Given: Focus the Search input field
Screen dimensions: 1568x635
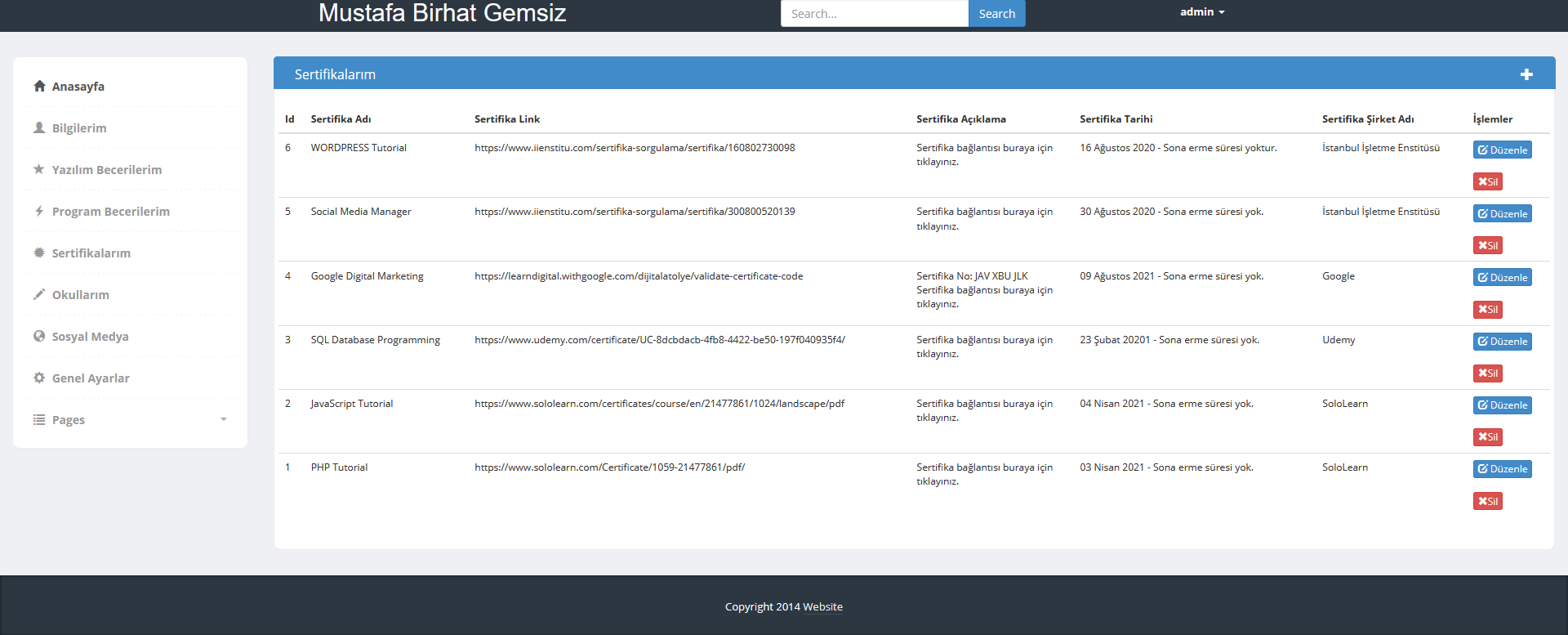Looking at the screenshot, I should pos(875,14).
